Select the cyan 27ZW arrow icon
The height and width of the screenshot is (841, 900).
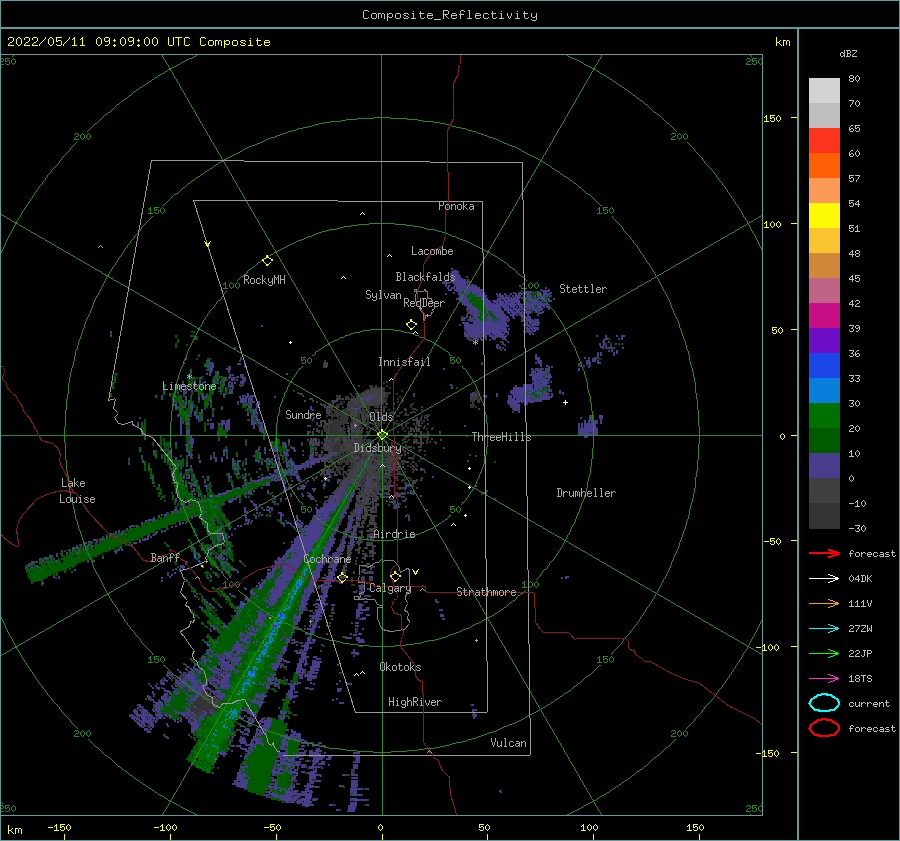(824, 629)
